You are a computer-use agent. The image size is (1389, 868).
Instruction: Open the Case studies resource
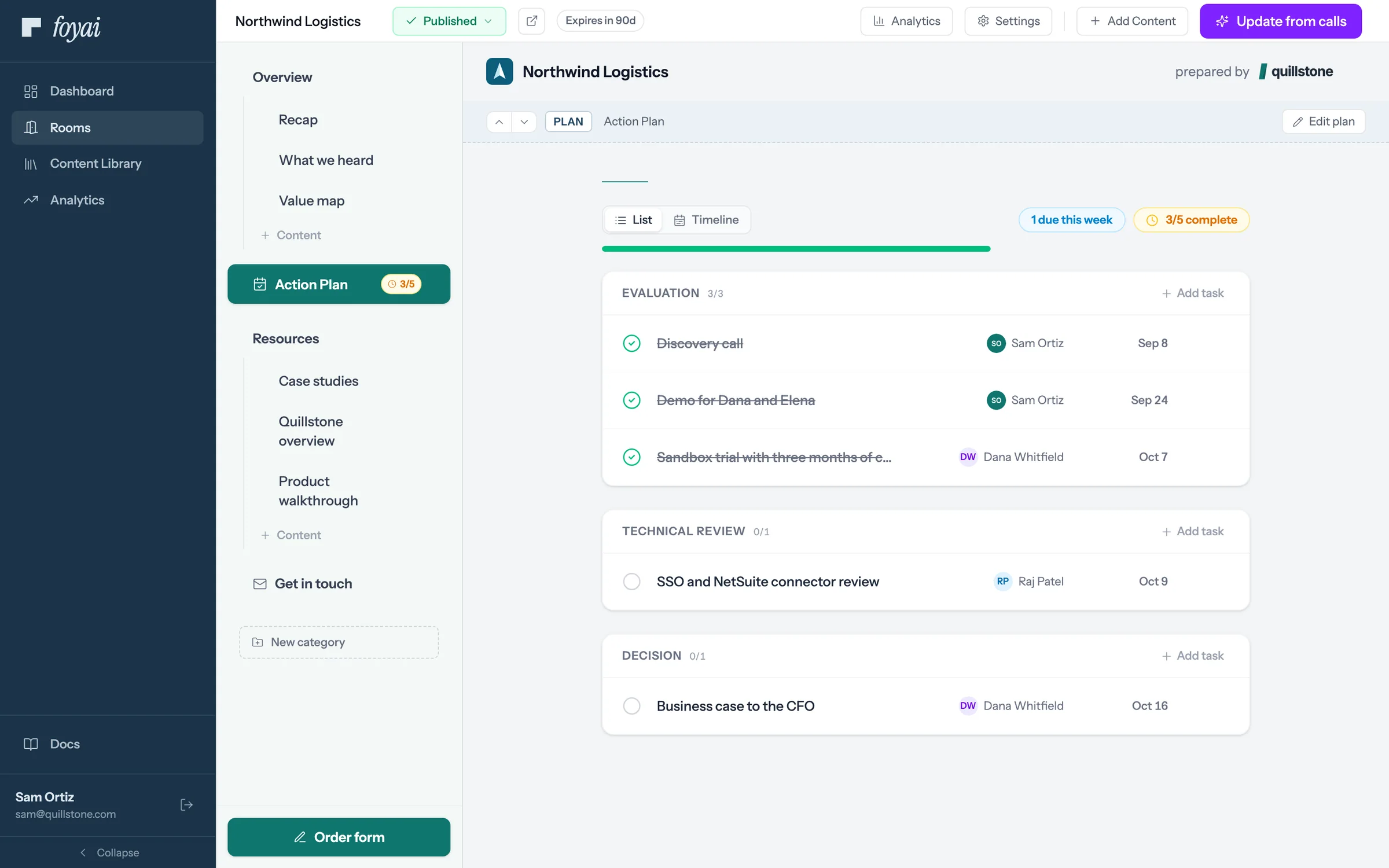tap(318, 381)
